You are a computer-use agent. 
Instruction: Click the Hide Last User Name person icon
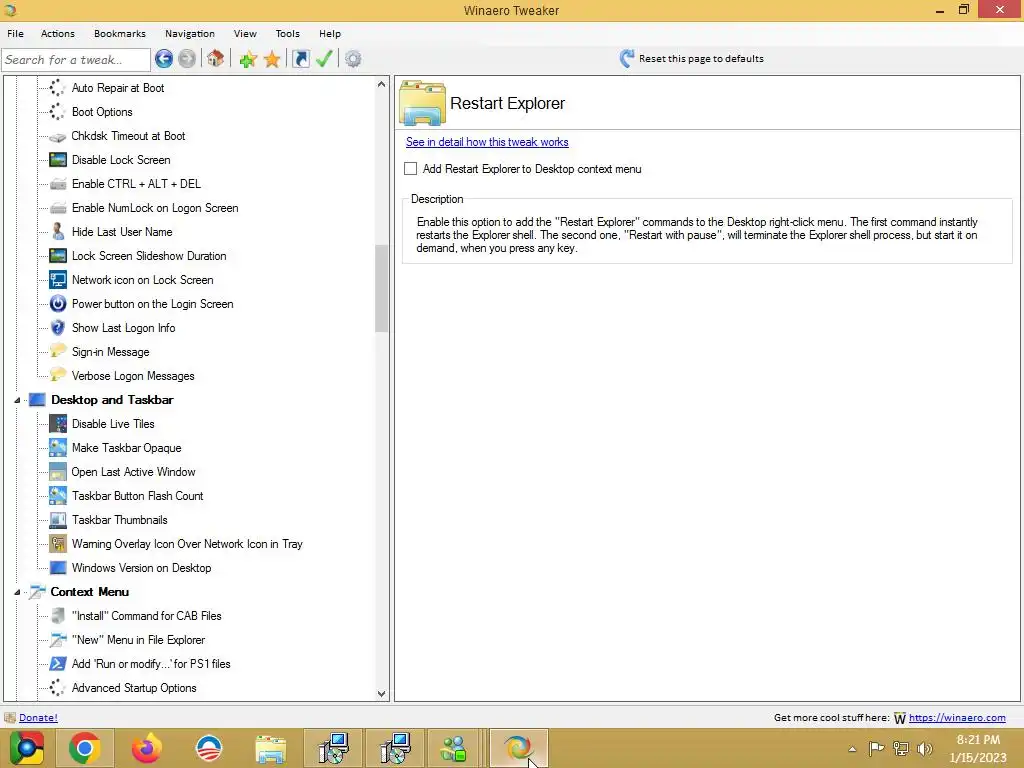(58, 232)
